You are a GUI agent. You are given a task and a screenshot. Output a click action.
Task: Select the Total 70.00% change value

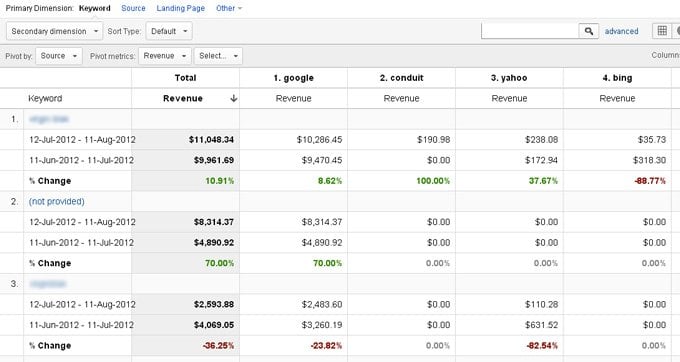click(x=219, y=263)
